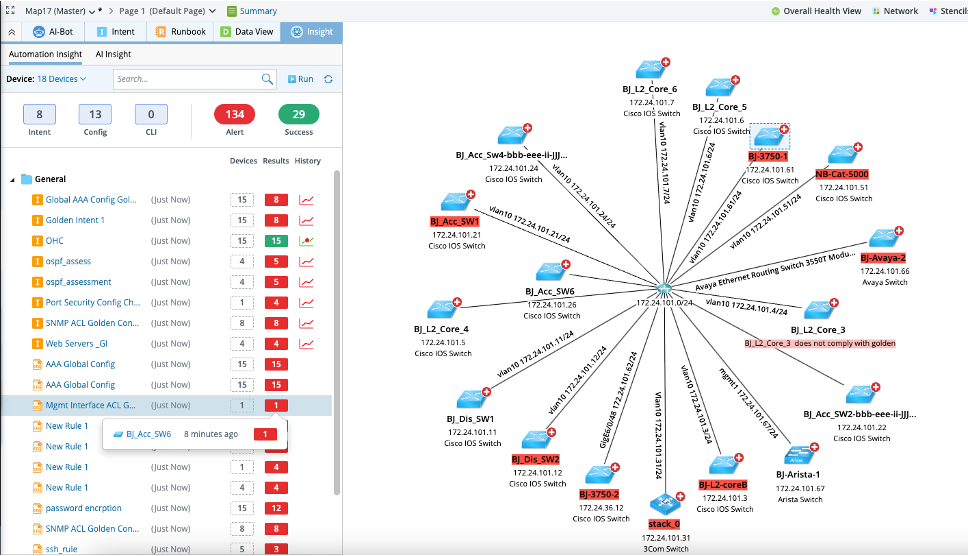
Task: Select Automation Insight sub-tab
Action: (x=45, y=54)
